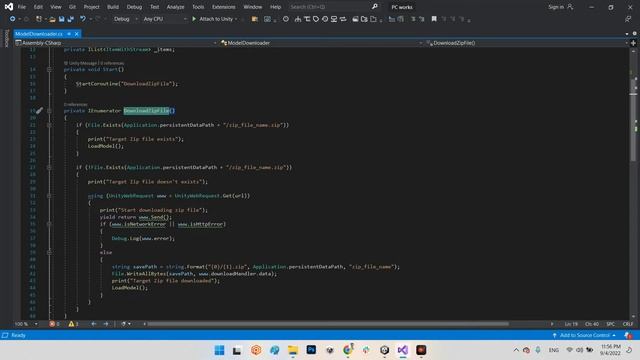
Task: Click the navigate previous issue arrow
Action: (93, 324)
